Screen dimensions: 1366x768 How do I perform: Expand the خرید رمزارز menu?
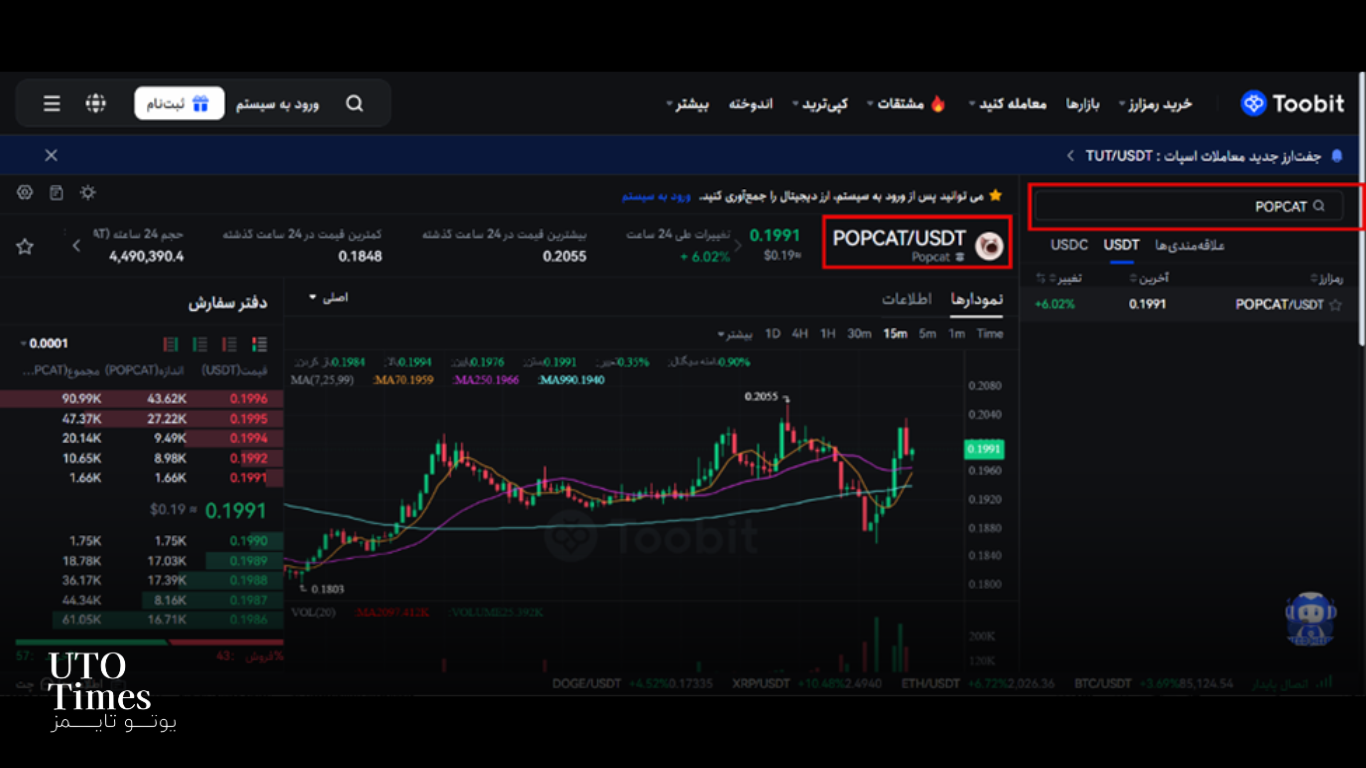tap(1155, 104)
